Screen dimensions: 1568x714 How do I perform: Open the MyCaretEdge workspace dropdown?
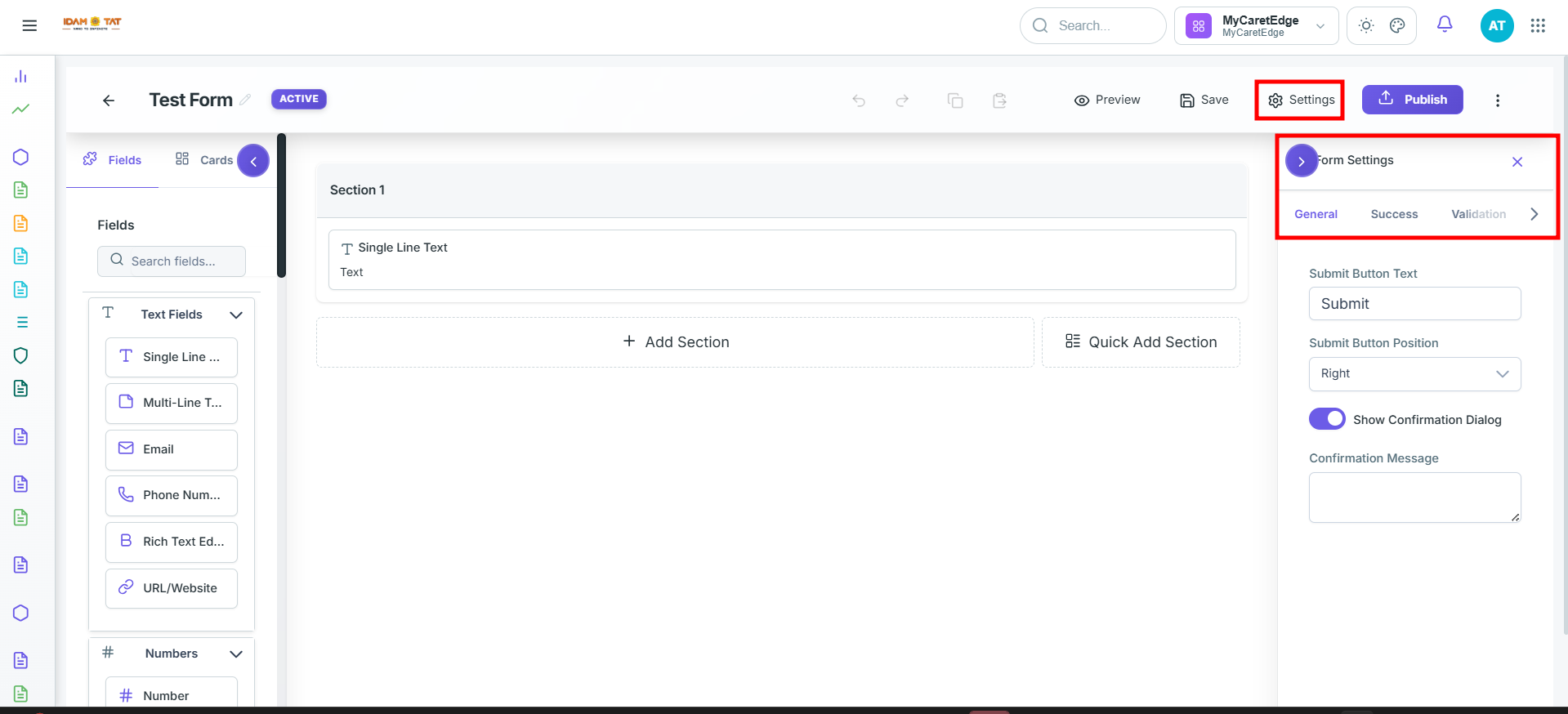click(x=1256, y=25)
